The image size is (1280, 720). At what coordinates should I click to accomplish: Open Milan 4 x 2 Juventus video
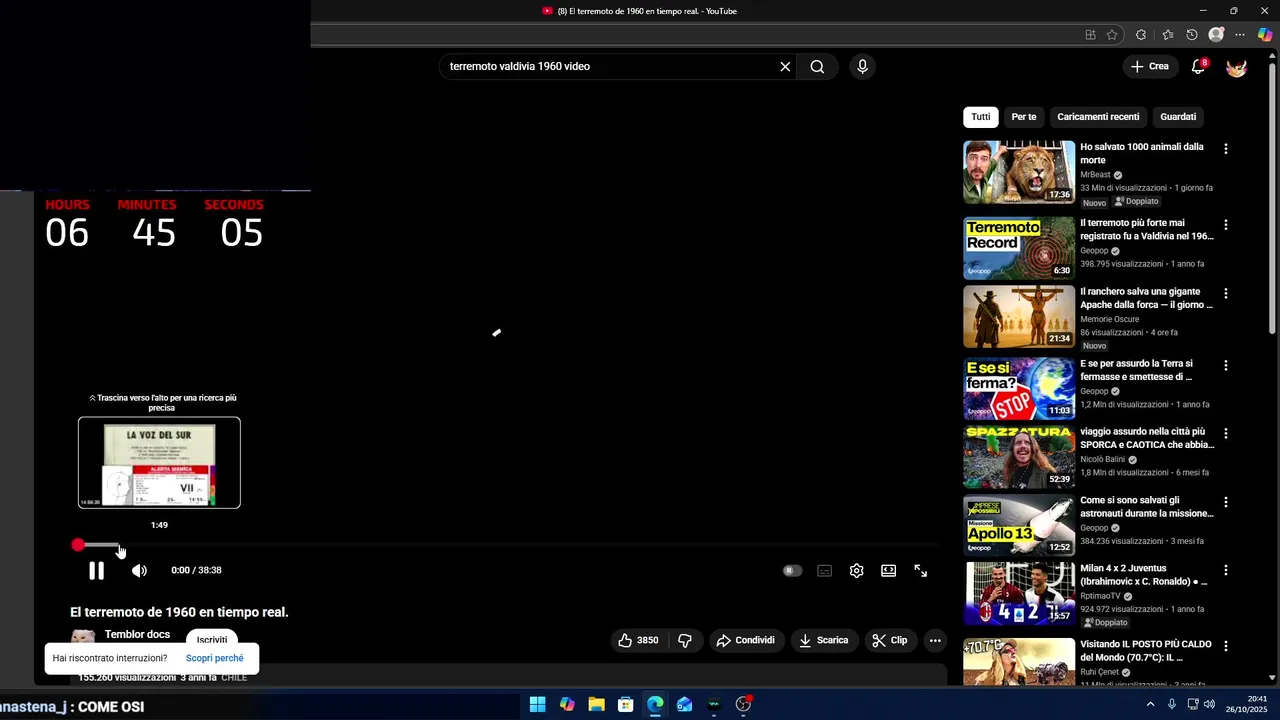pyautogui.click(x=1019, y=593)
